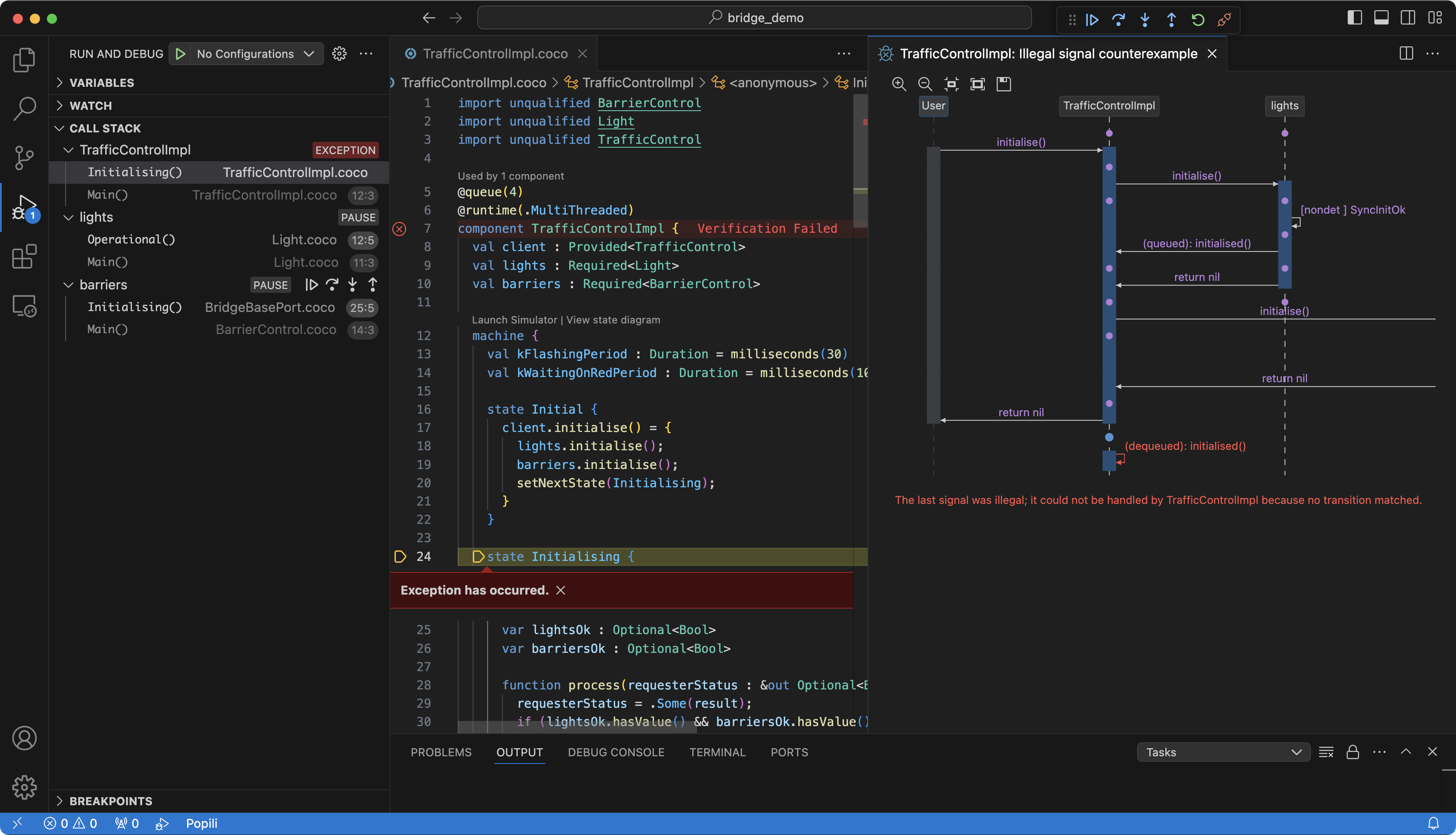Image resolution: width=1456 pixels, height=835 pixels.
Task: Switch to the DEBUG CONSOLE tab
Action: coord(616,752)
